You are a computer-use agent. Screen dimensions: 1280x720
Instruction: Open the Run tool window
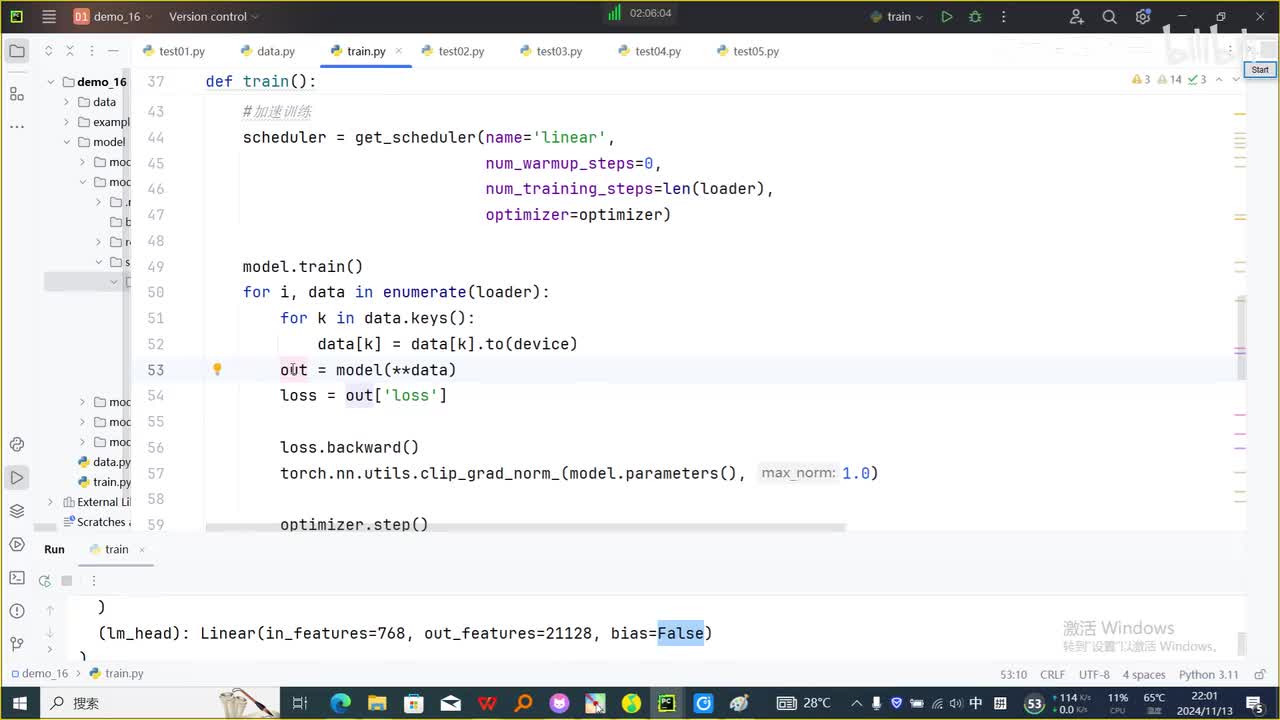point(17,478)
